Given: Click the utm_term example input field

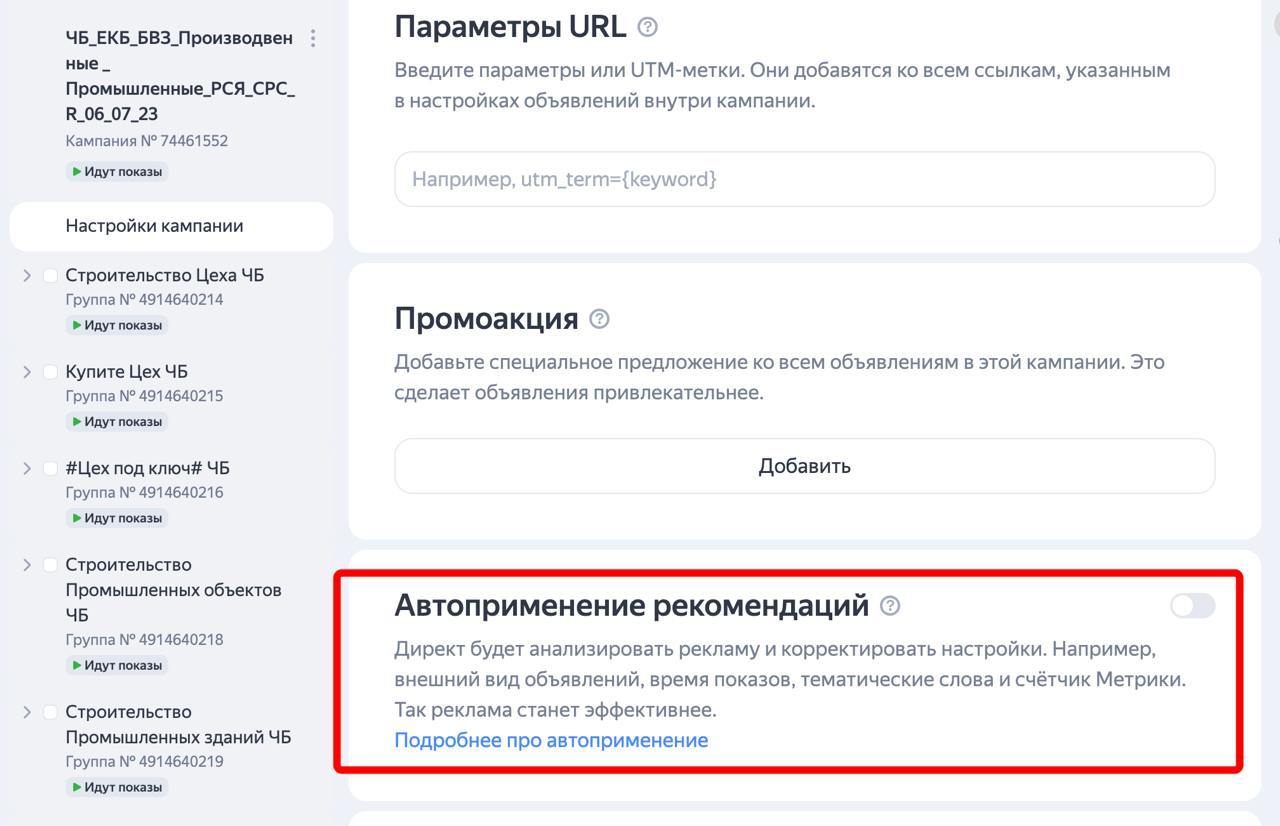Looking at the screenshot, I should (x=804, y=179).
